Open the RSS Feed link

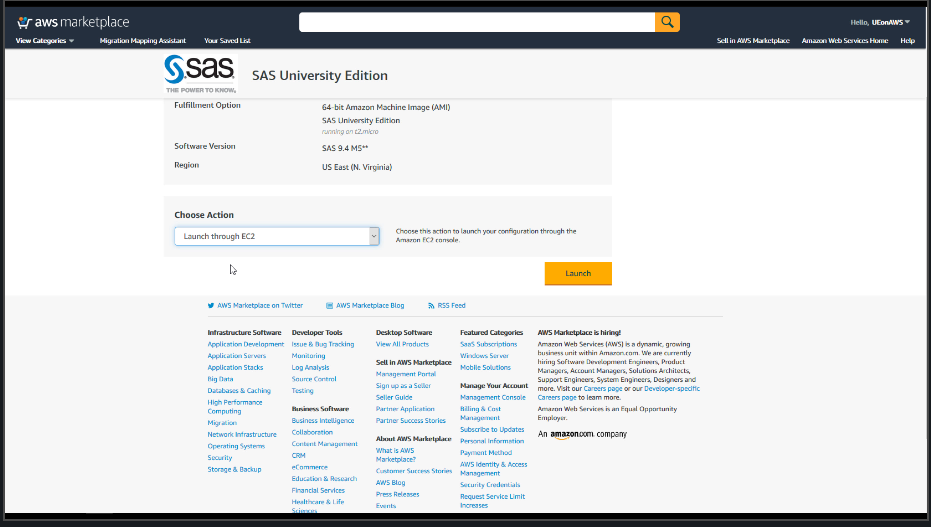coord(451,306)
